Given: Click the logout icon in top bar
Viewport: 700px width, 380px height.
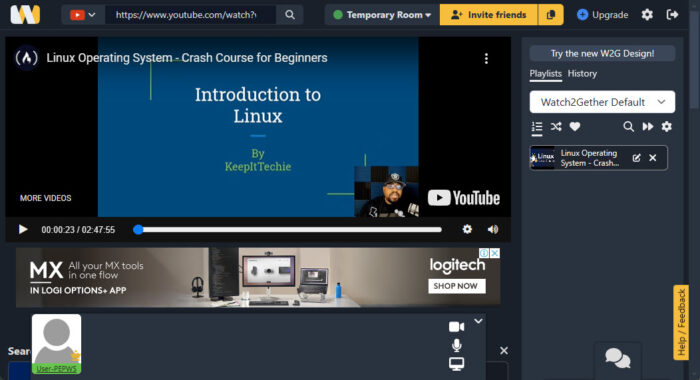Looking at the screenshot, I should 672,15.
